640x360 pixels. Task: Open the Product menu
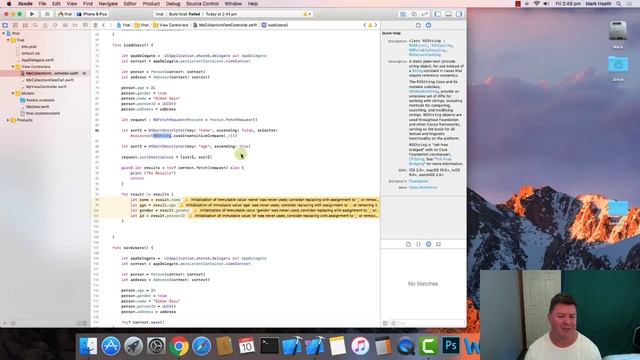pos(151,4)
